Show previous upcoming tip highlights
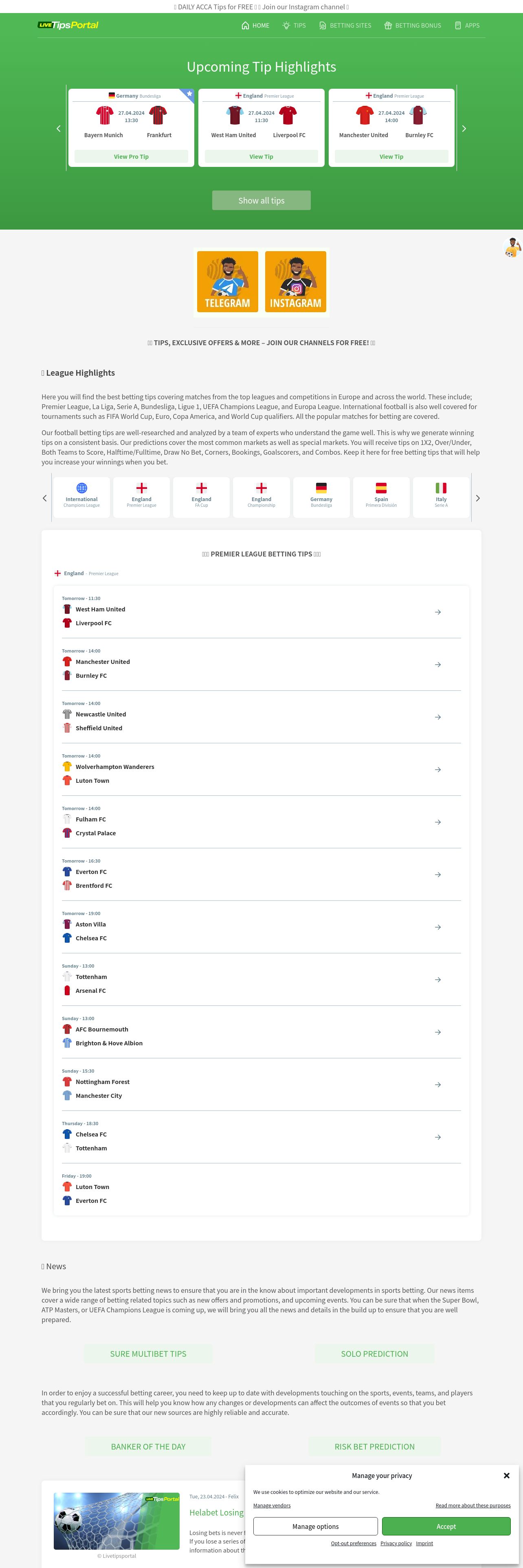This screenshot has height=1568, width=523. coord(58,129)
